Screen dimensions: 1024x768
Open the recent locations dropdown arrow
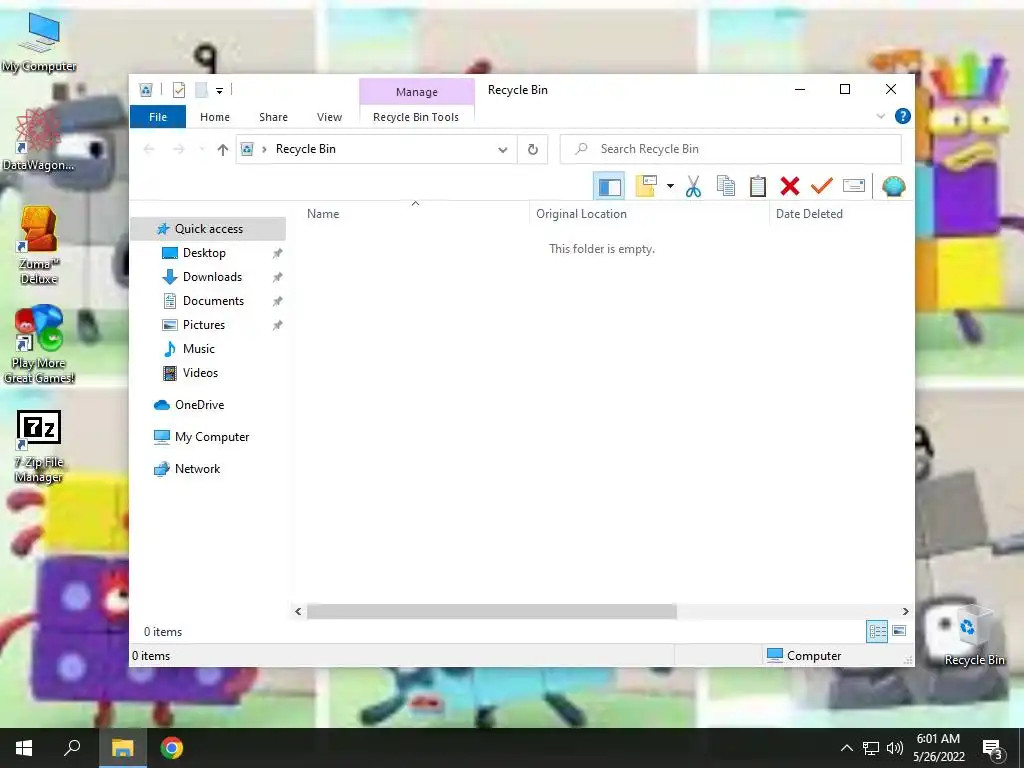click(x=201, y=150)
